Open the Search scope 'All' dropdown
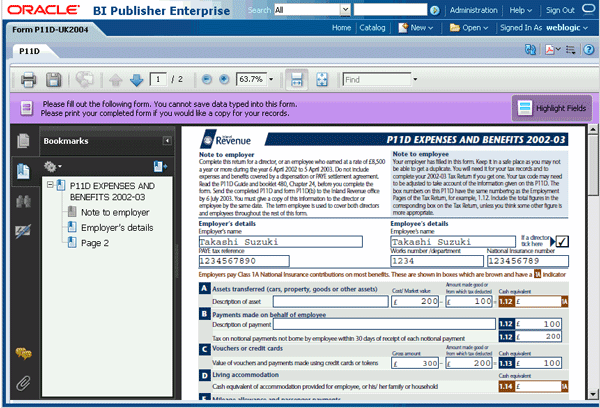The width and height of the screenshot is (600, 408). [x=345, y=10]
